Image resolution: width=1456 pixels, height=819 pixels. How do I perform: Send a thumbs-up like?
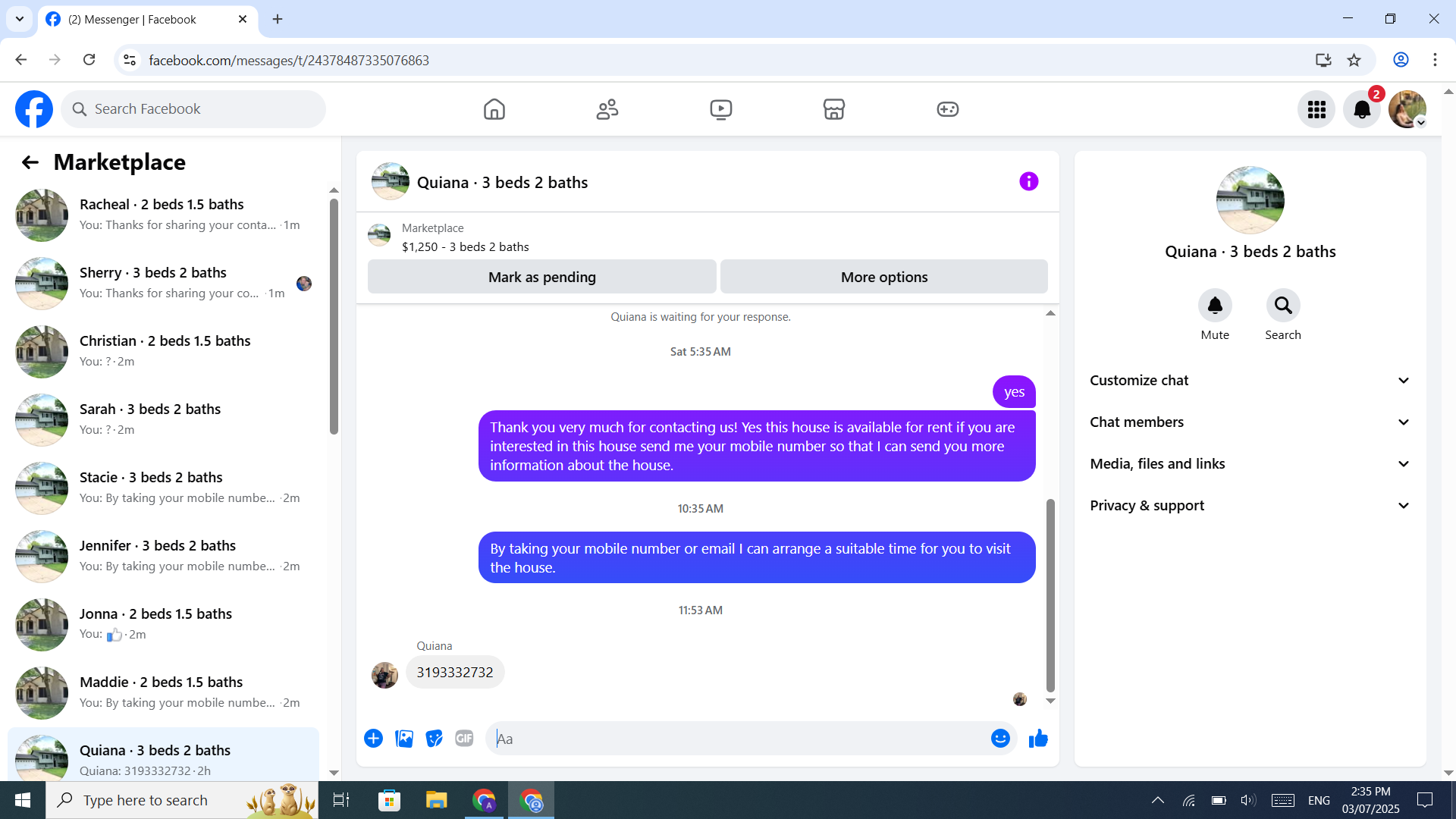[x=1038, y=739]
